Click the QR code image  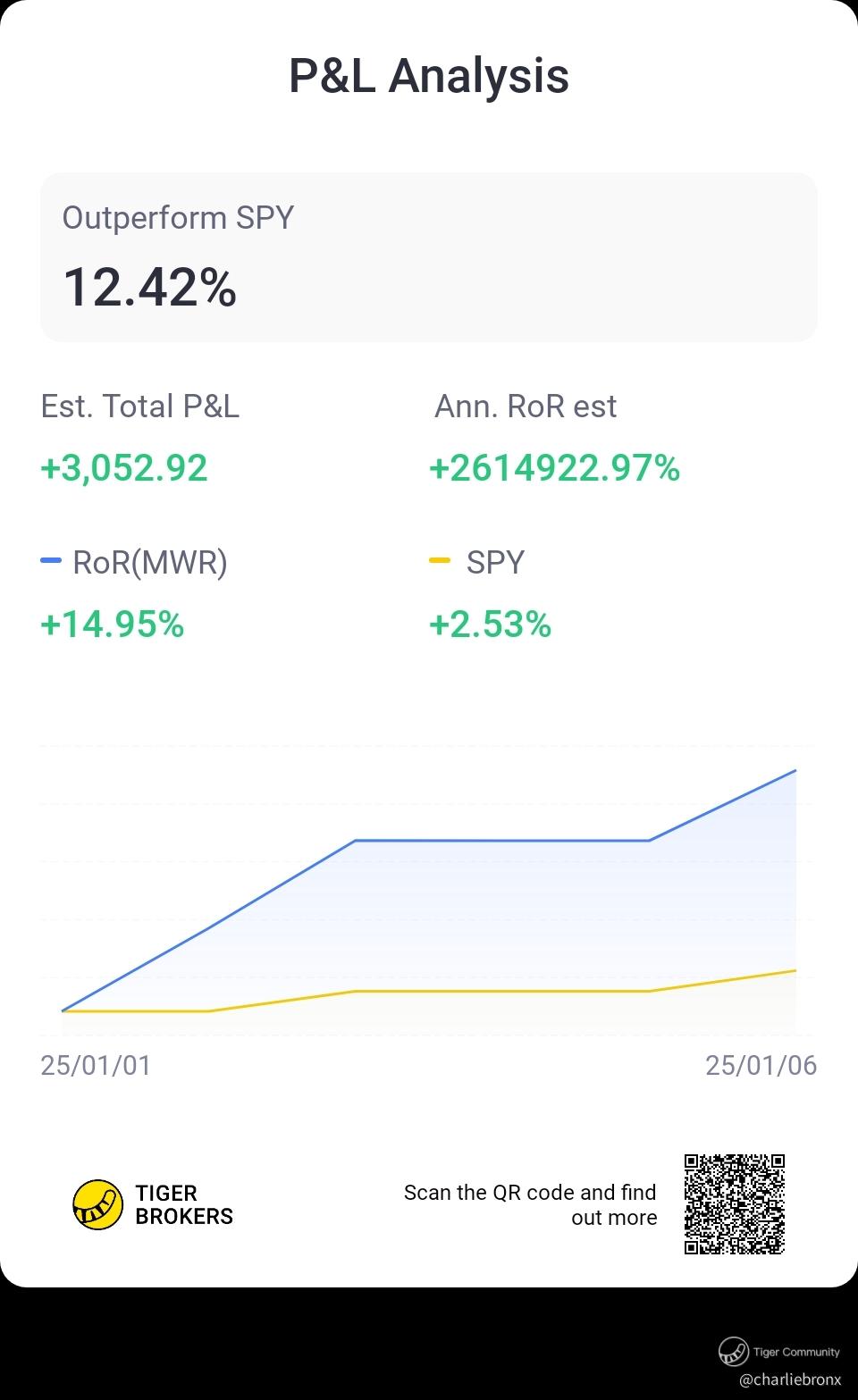[x=735, y=1204]
